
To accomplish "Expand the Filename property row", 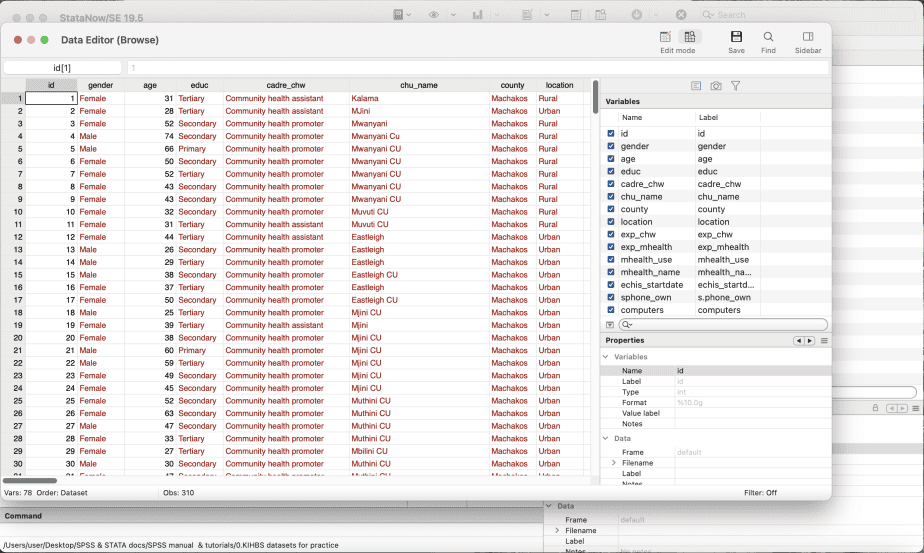I will point(614,463).
